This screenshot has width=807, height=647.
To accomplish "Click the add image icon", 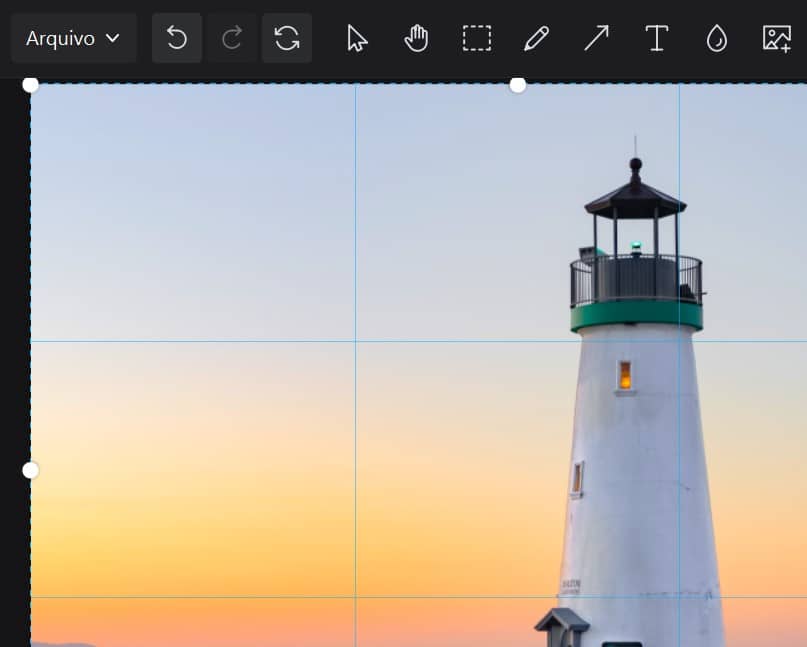I will (x=777, y=38).
